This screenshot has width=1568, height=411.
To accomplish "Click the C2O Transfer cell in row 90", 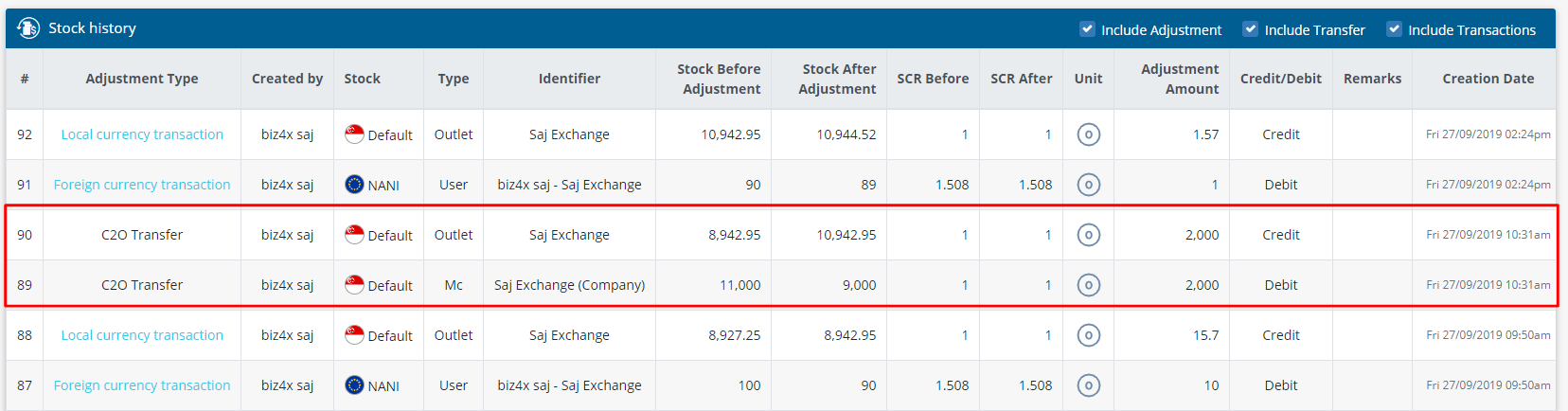I will (x=142, y=235).
